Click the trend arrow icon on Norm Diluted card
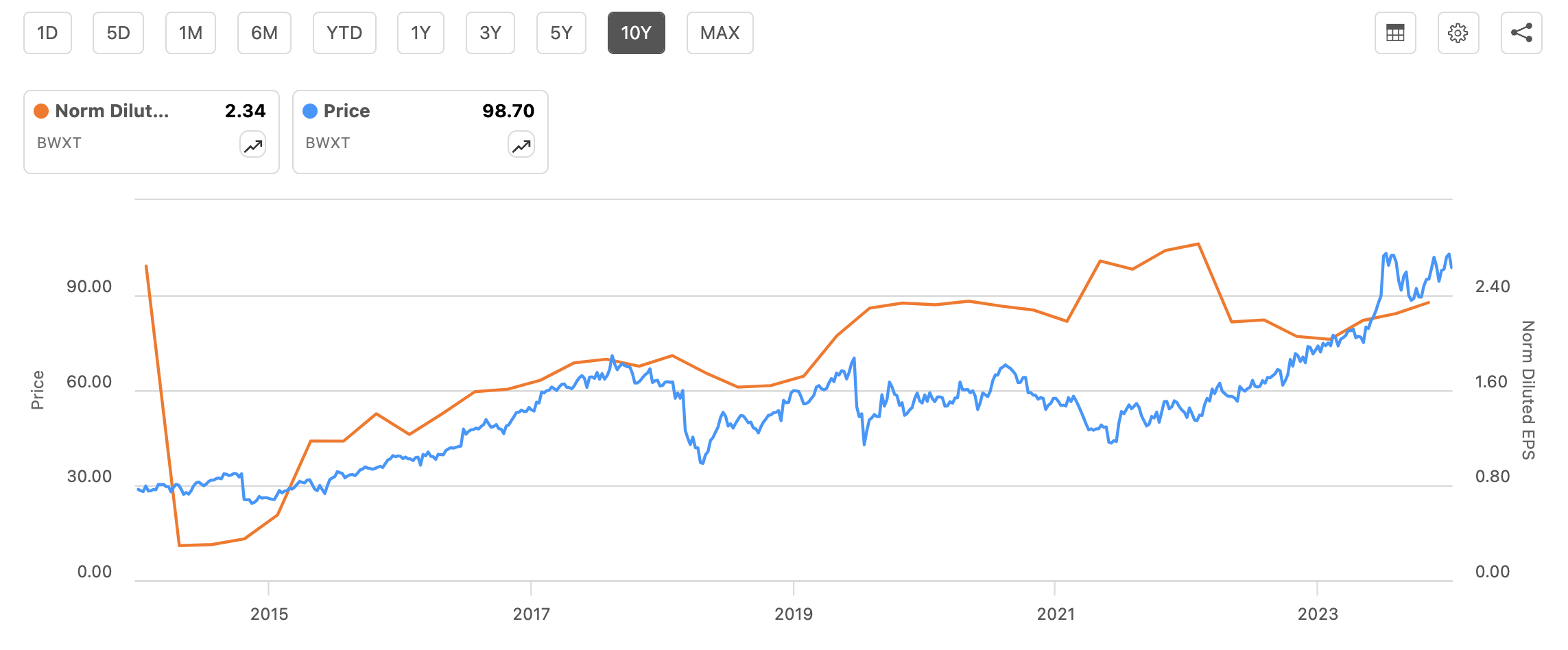Image resolution: width=1568 pixels, height=650 pixels. click(252, 145)
